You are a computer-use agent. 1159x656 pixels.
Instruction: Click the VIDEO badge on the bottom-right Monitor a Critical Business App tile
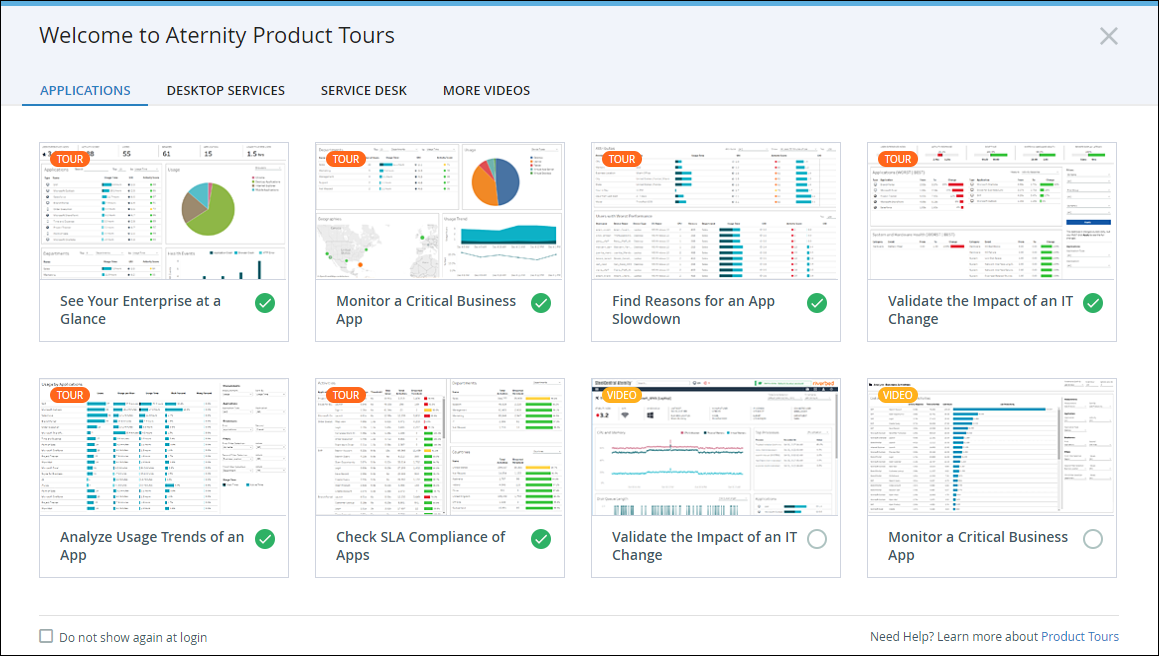pos(898,394)
